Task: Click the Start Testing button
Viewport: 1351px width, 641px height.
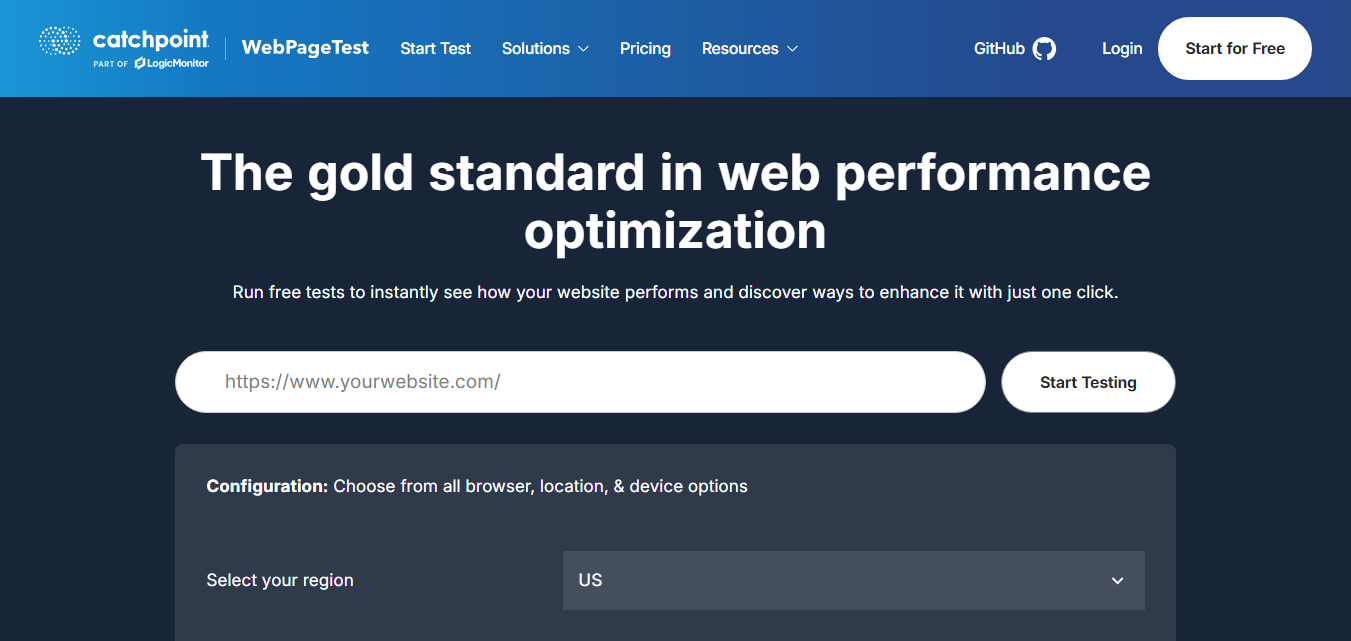Action: point(1088,382)
